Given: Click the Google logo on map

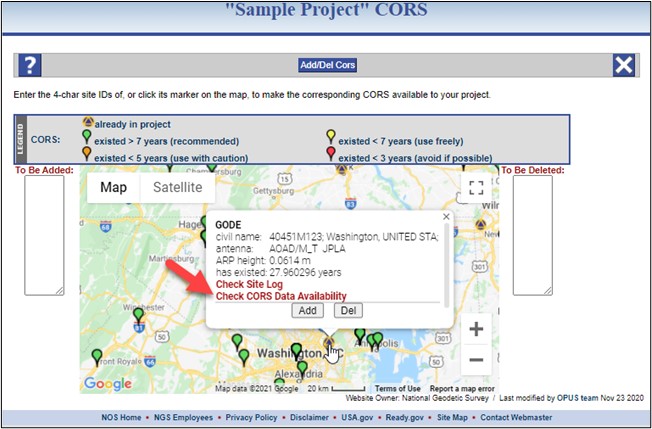Looking at the screenshot, I should (x=108, y=384).
